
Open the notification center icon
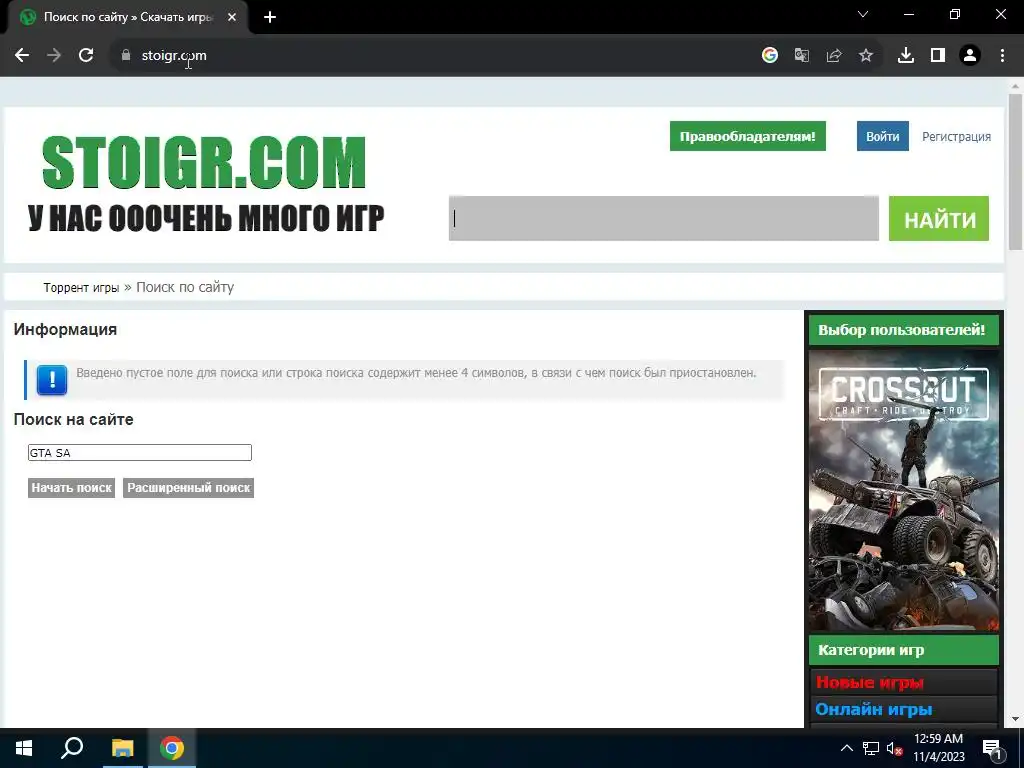[992, 749]
